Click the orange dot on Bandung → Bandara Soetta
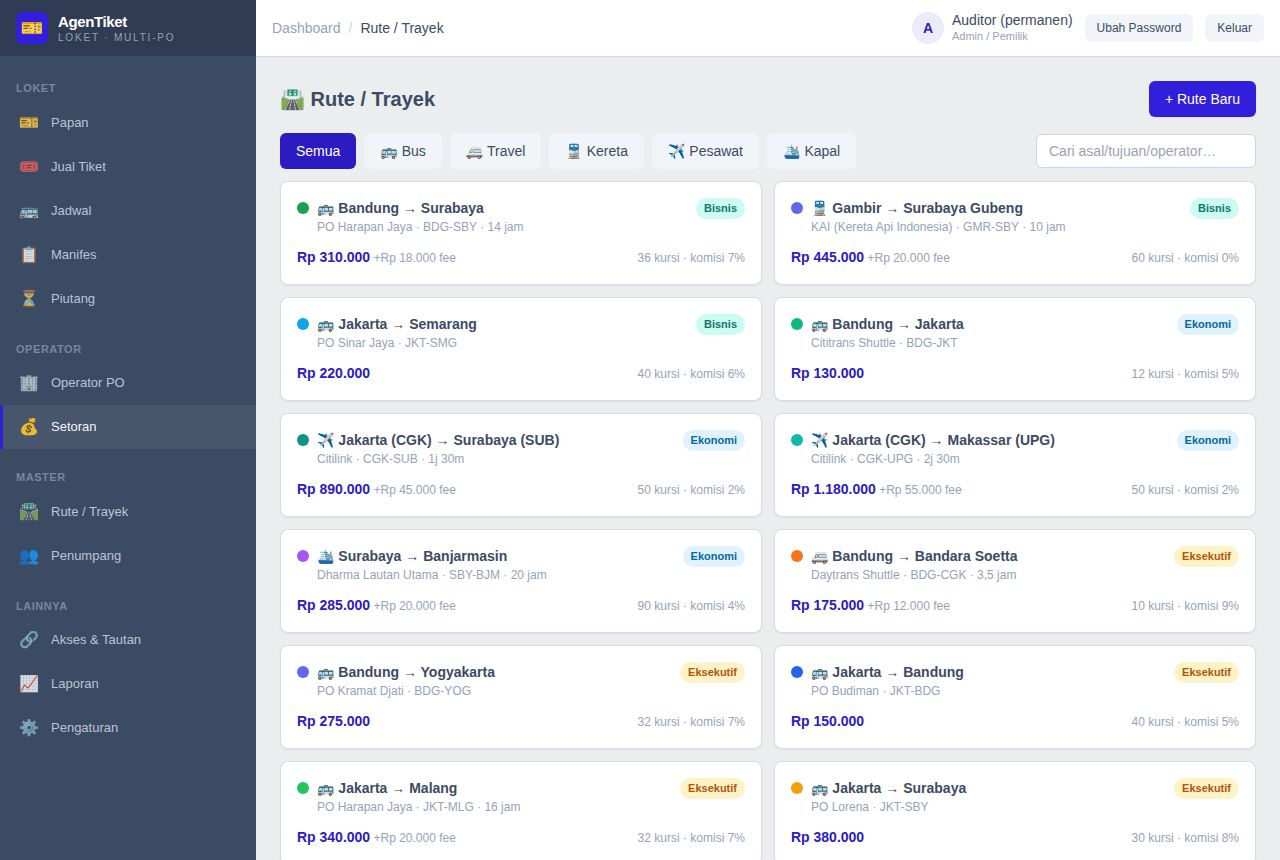1280x860 pixels. [797, 556]
